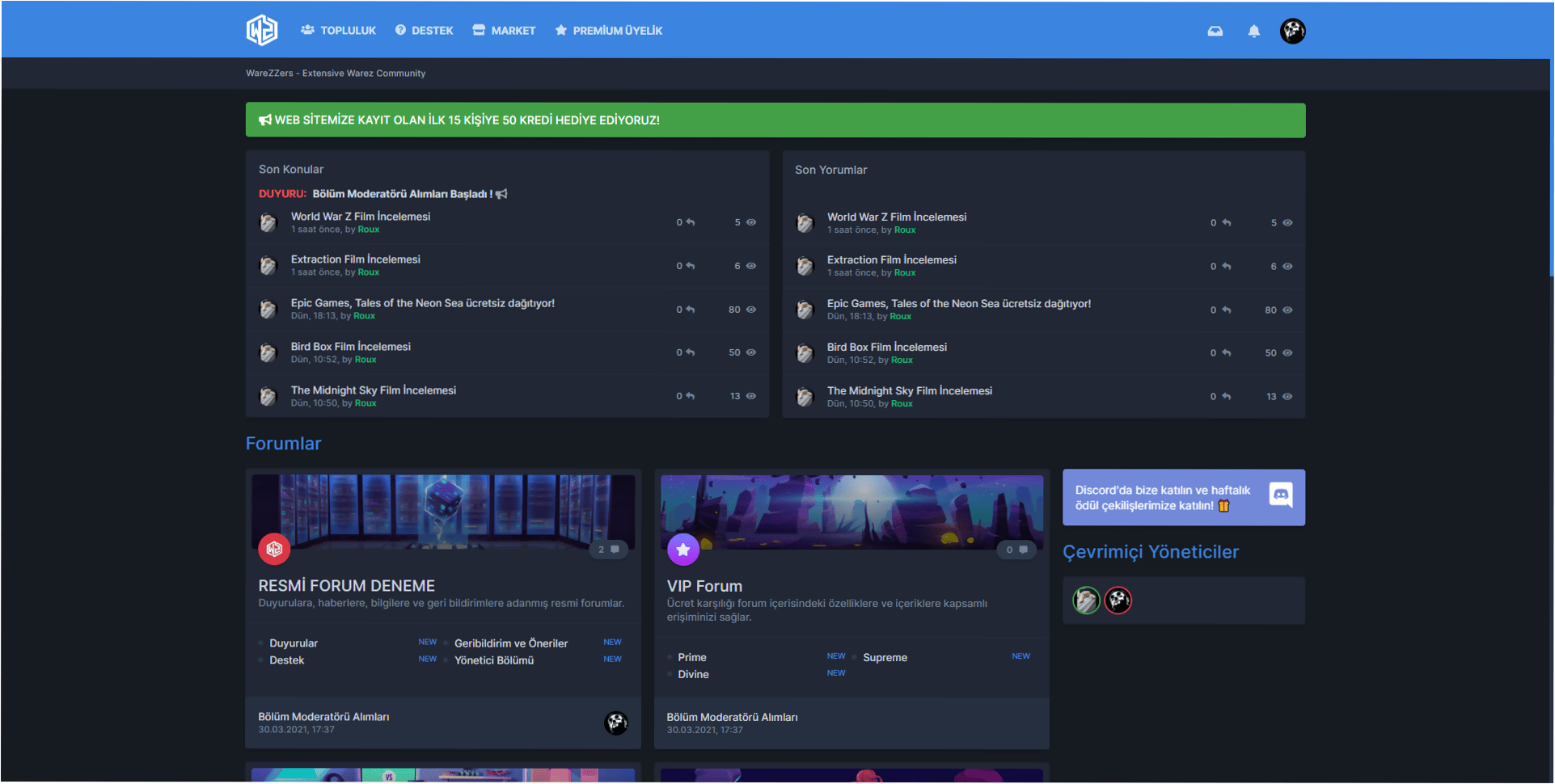Image resolution: width=1555 pixels, height=784 pixels.
Task: Open the Supreme VIP subforum
Action: coord(885,658)
